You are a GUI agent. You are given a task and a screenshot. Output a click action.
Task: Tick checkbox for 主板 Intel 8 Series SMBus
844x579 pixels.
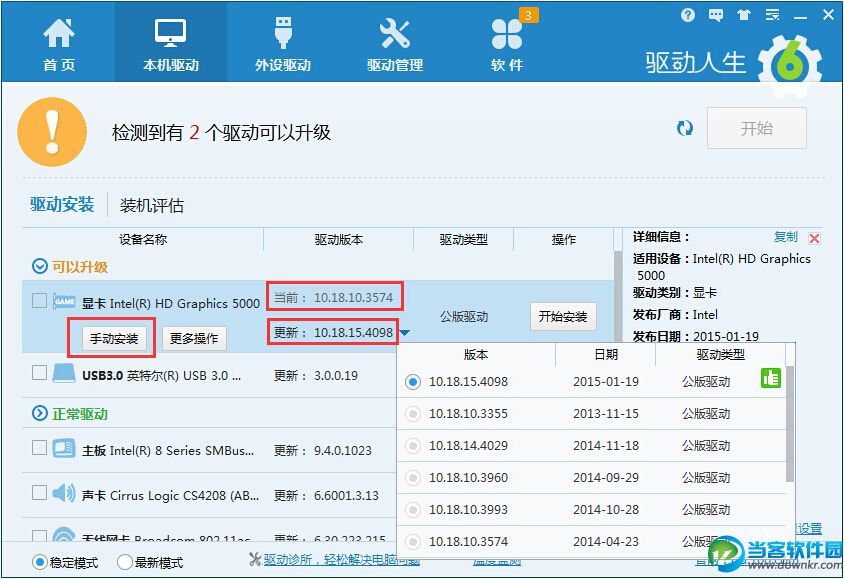pyautogui.click(x=39, y=447)
